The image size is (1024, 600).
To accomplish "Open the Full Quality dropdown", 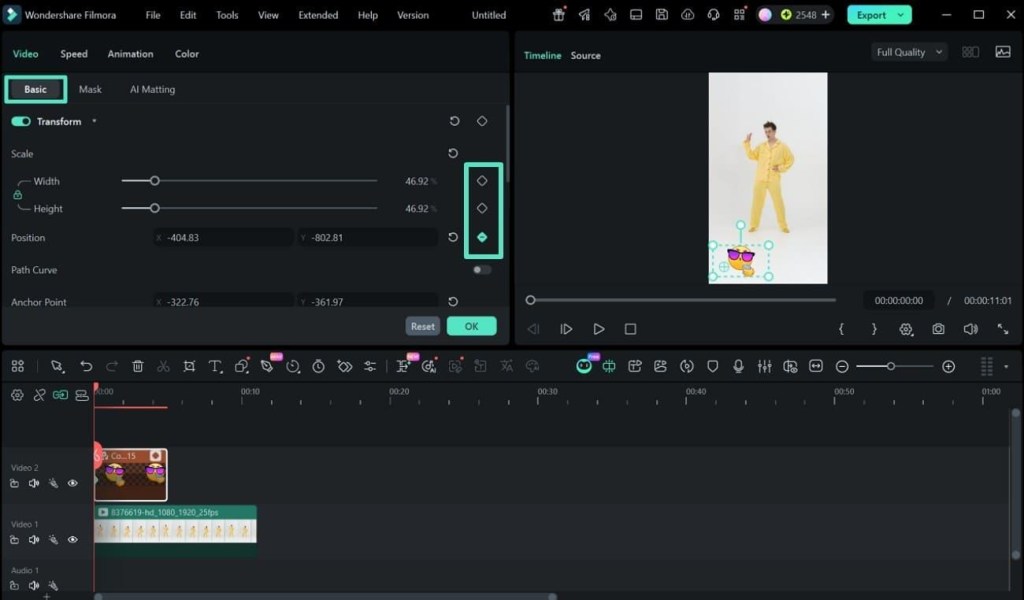I will (x=909, y=52).
